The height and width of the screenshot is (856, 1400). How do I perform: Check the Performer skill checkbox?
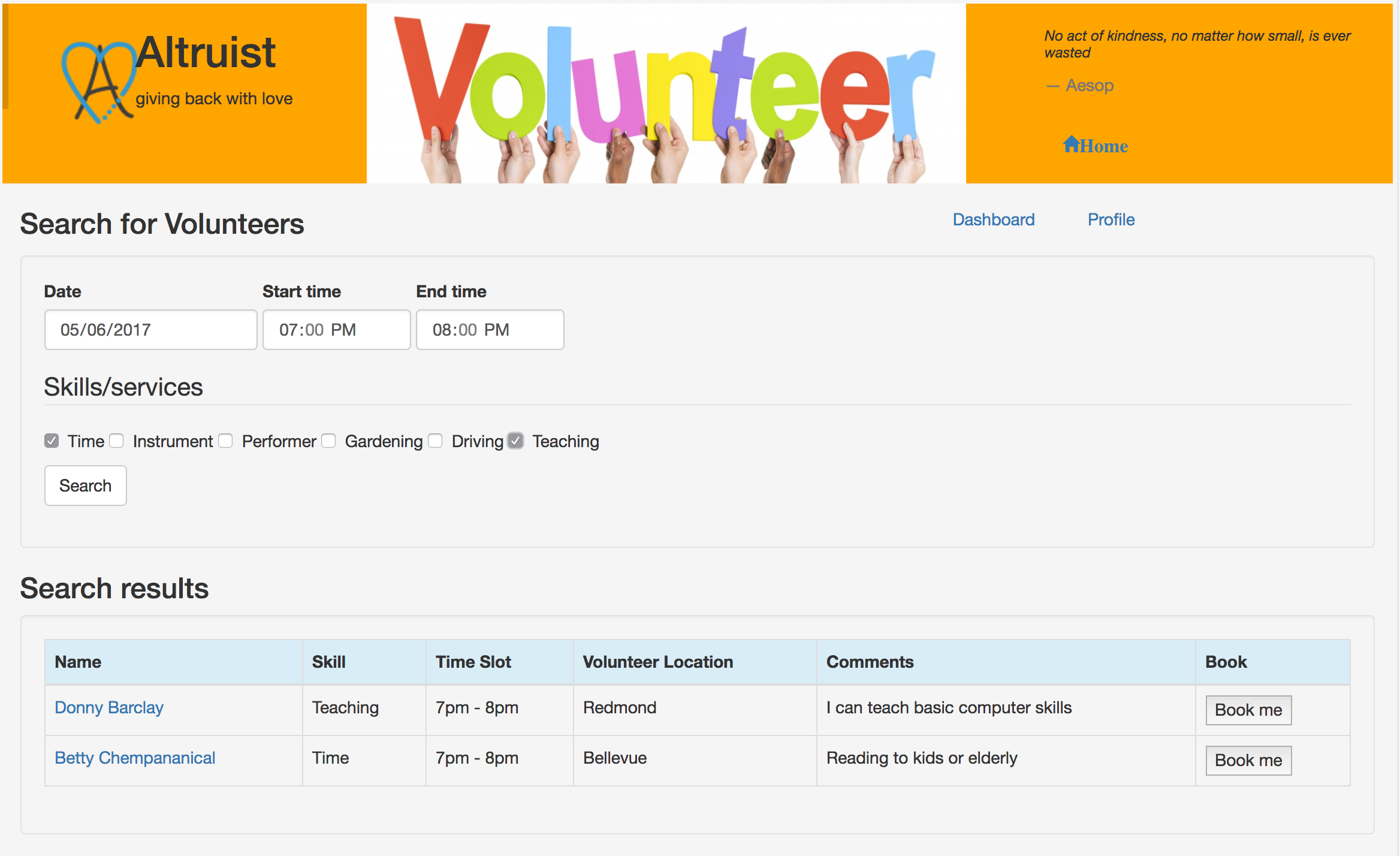[x=225, y=441]
